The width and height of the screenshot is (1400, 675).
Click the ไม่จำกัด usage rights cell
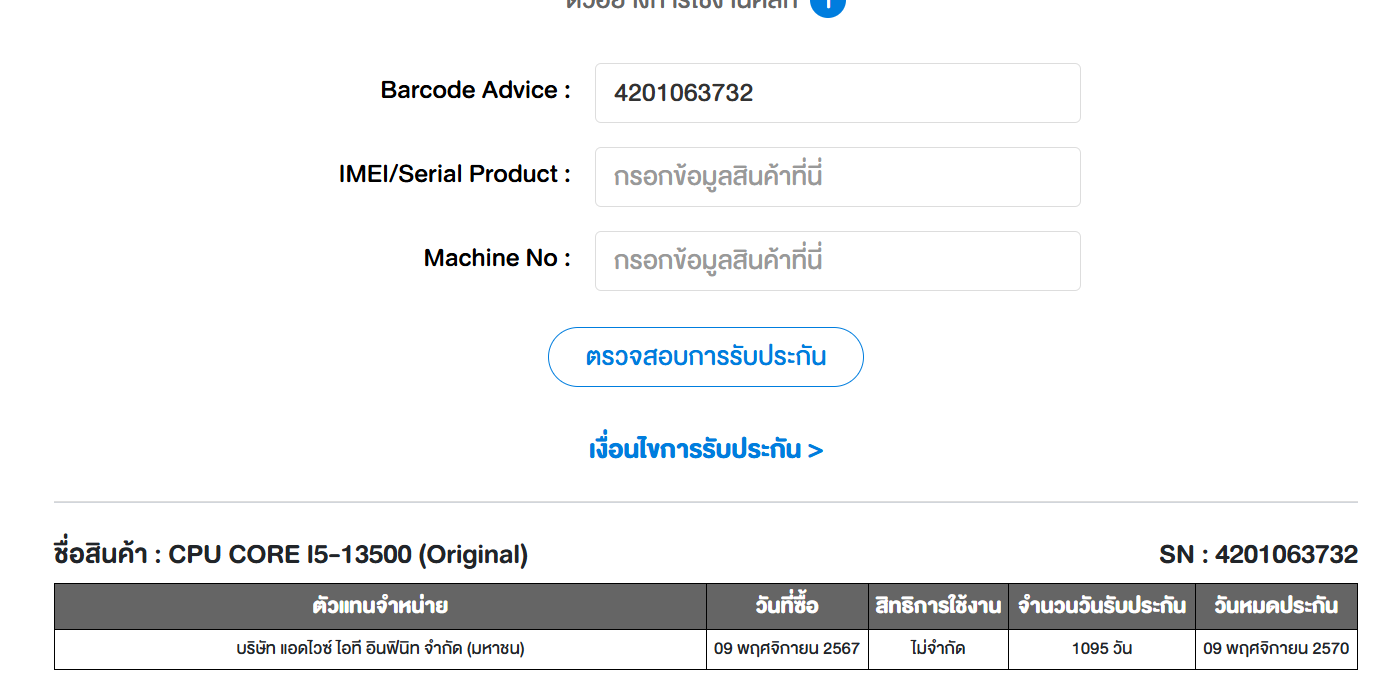(x=938, y=649)
